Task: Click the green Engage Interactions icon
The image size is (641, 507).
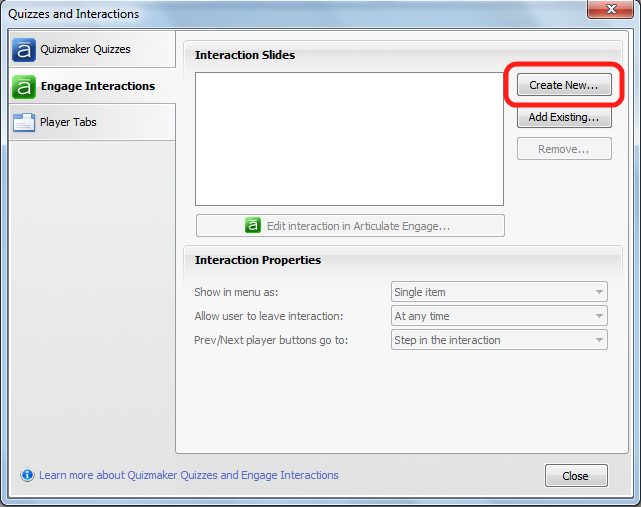Action: click(24, 87)
